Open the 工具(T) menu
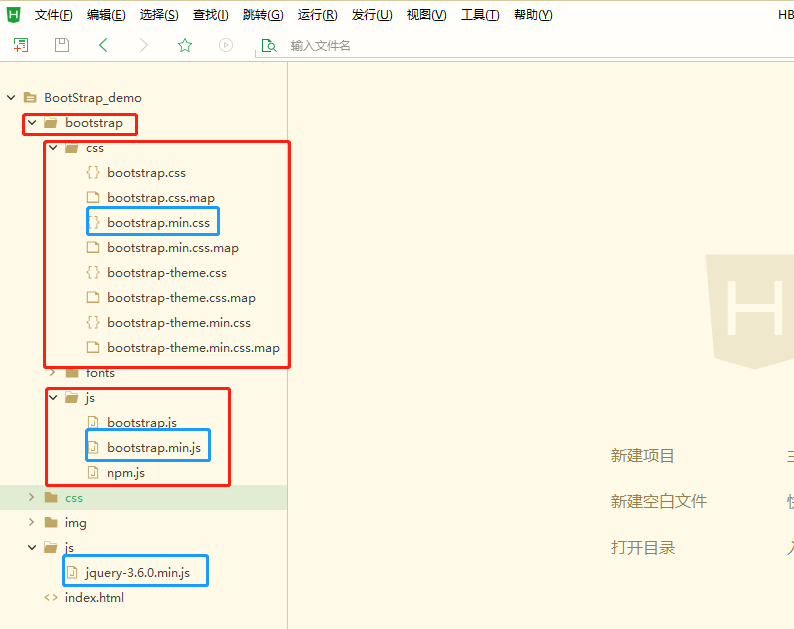 pos(480,15)
